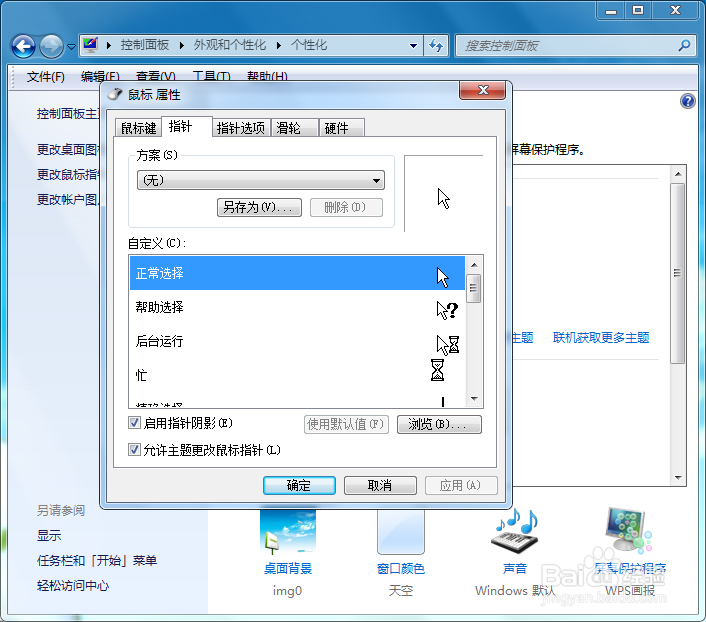Click theme list scroll-down arrow in Personalization window
706x622 pixels.
678,477
